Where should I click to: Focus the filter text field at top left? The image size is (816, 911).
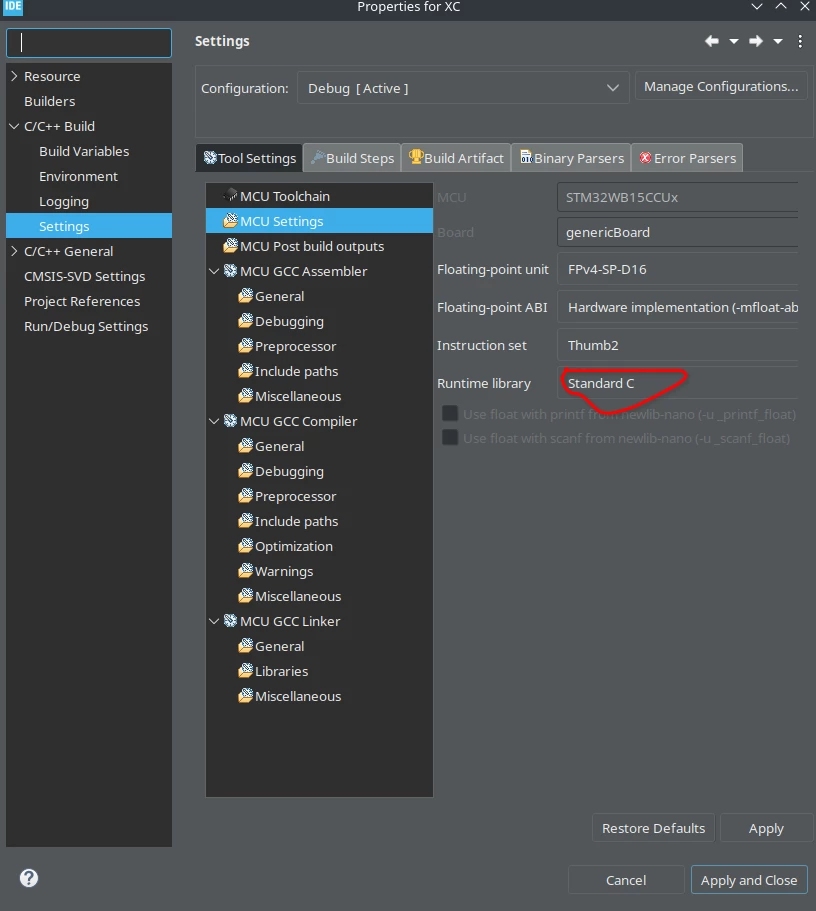coord(89,43)
